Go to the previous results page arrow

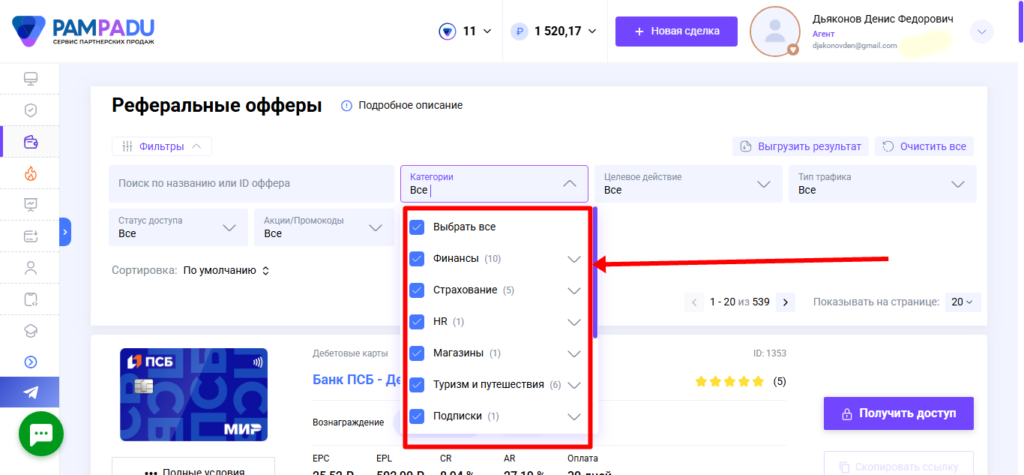694,302
